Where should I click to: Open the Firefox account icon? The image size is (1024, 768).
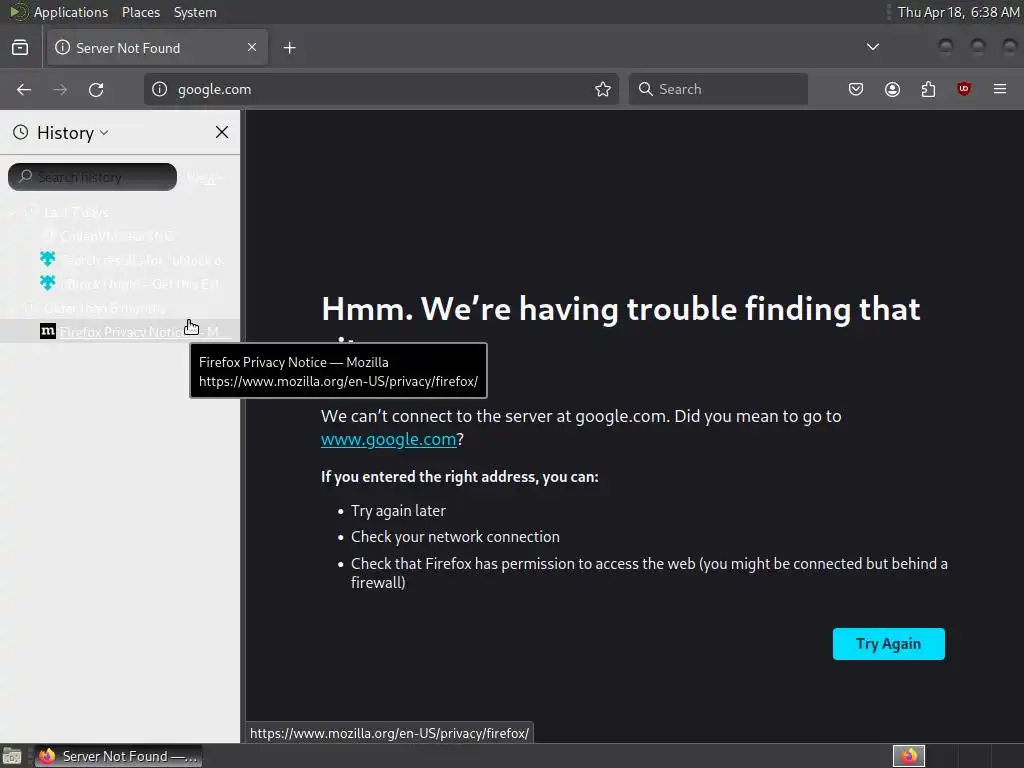(892, 89)
